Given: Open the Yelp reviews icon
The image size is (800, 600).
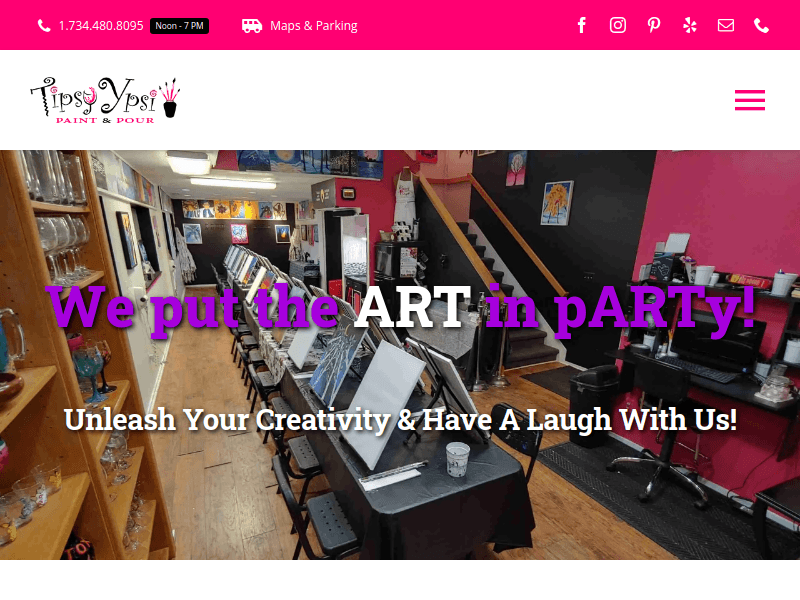Looking at the screenshot, I should (x=690, y=25).
